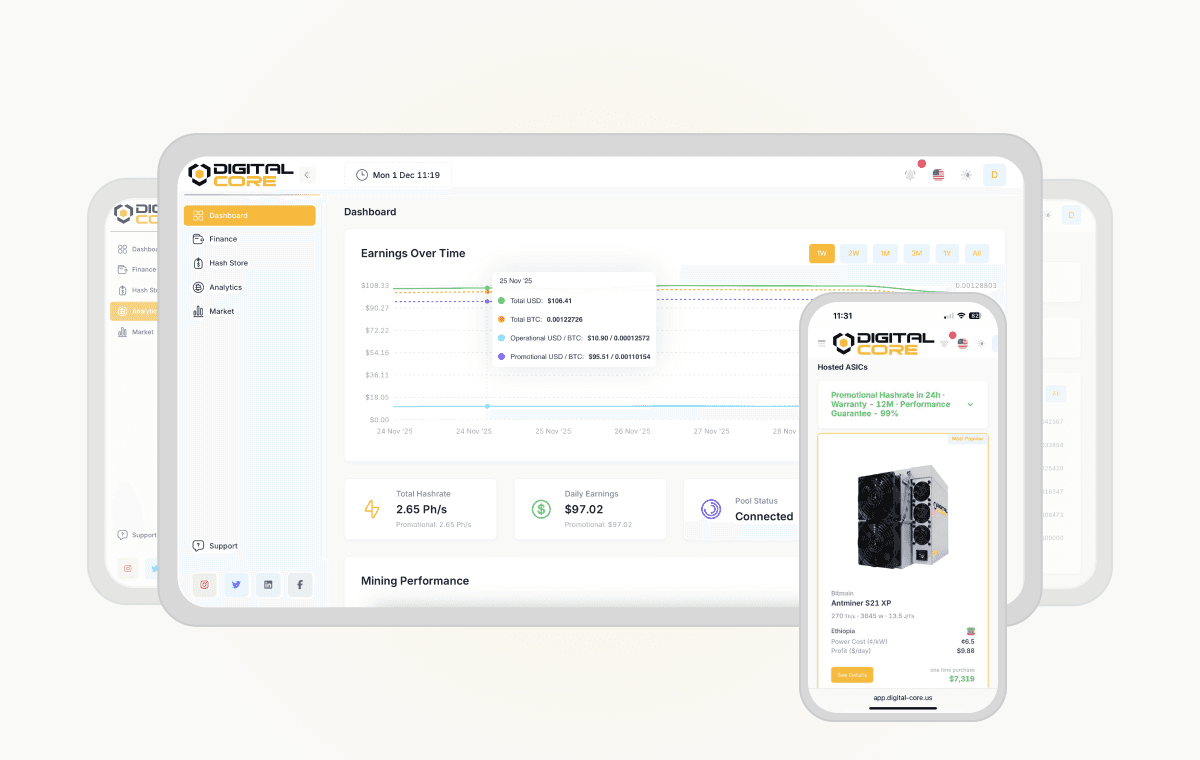Expand the Promotional Hashrate dropdown on phone
Viewport: 1200px width, 760px height.
tap(970, 404)
